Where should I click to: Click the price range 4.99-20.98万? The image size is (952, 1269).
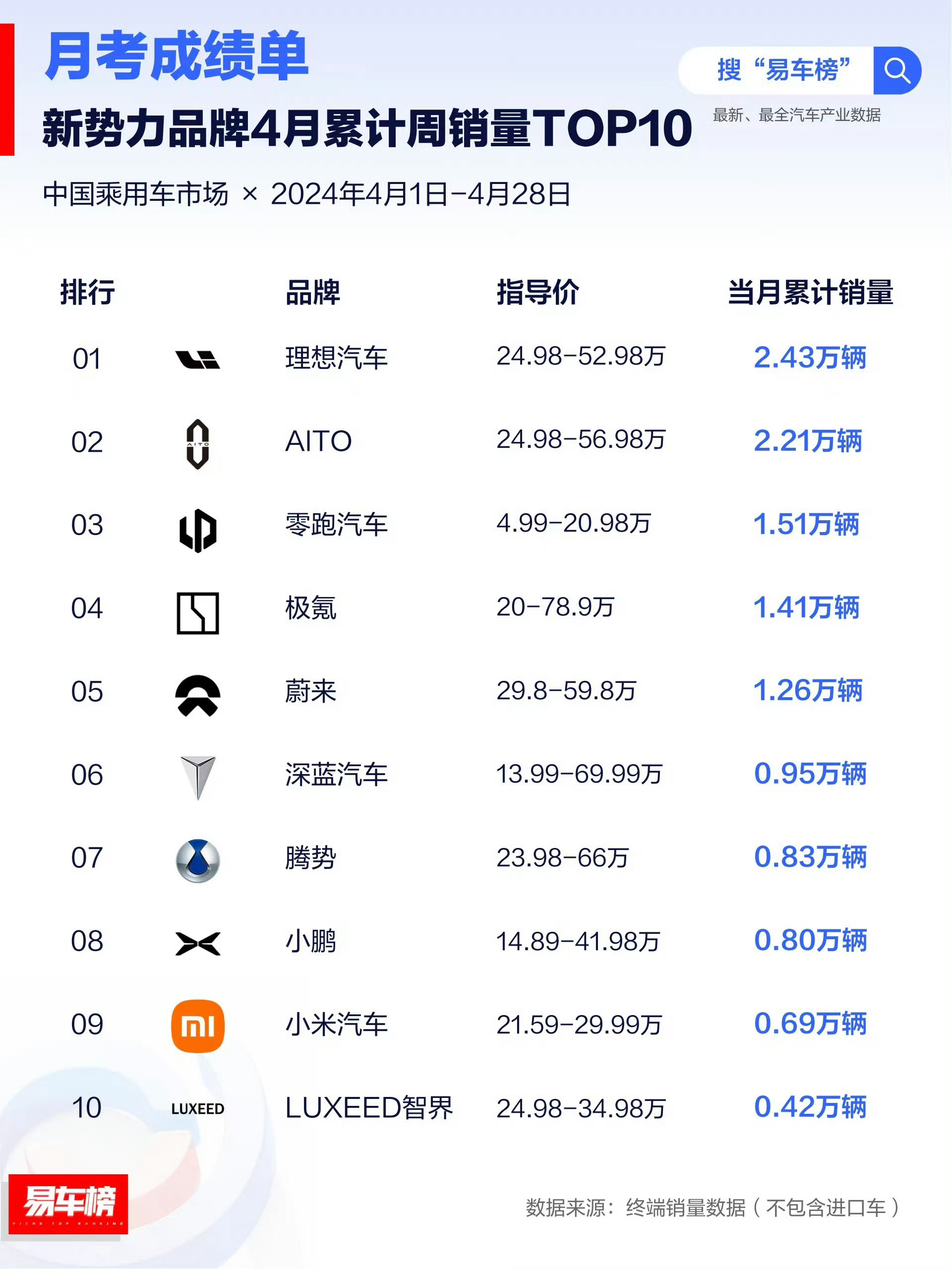click(574, 523)
